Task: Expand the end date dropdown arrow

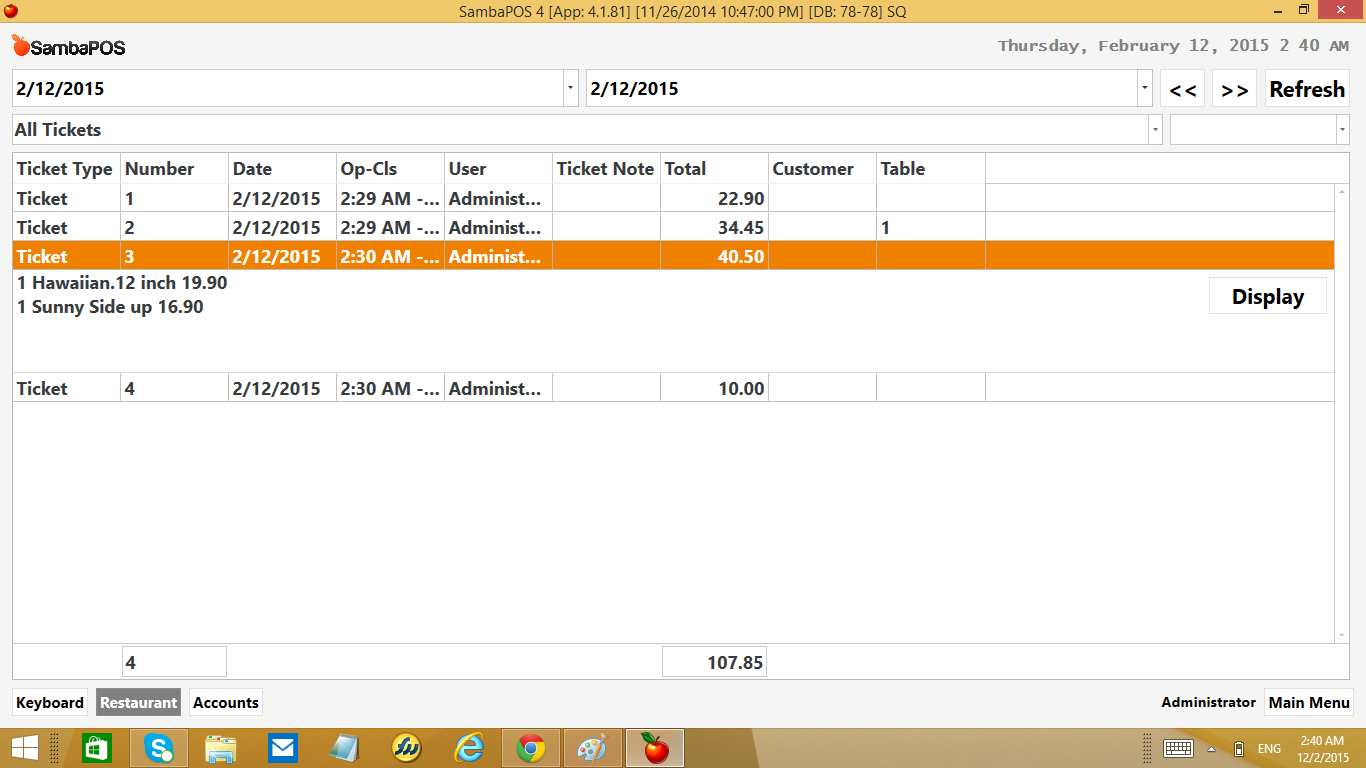Action: pos(1144,88)
